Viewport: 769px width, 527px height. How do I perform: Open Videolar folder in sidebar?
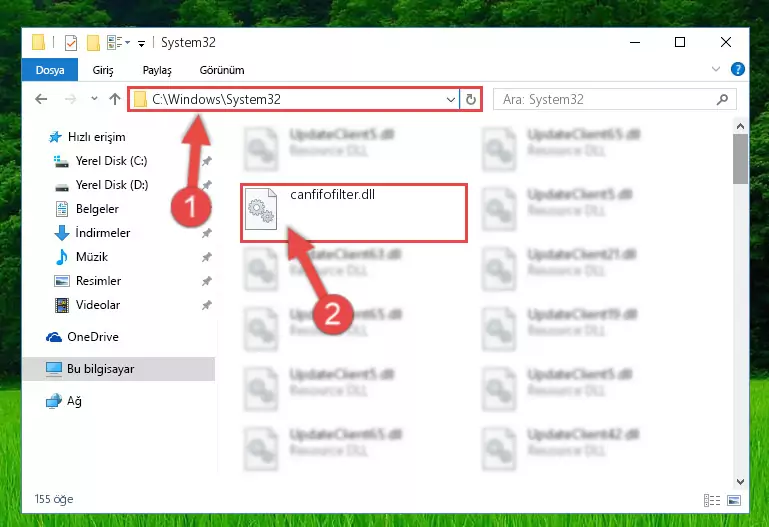[98, 305]
